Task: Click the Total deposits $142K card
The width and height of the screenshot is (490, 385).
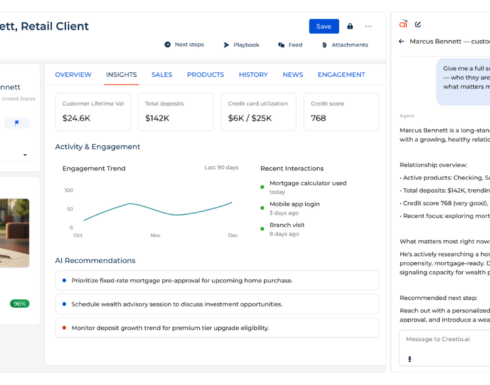Action: click(x=176, y=112)
